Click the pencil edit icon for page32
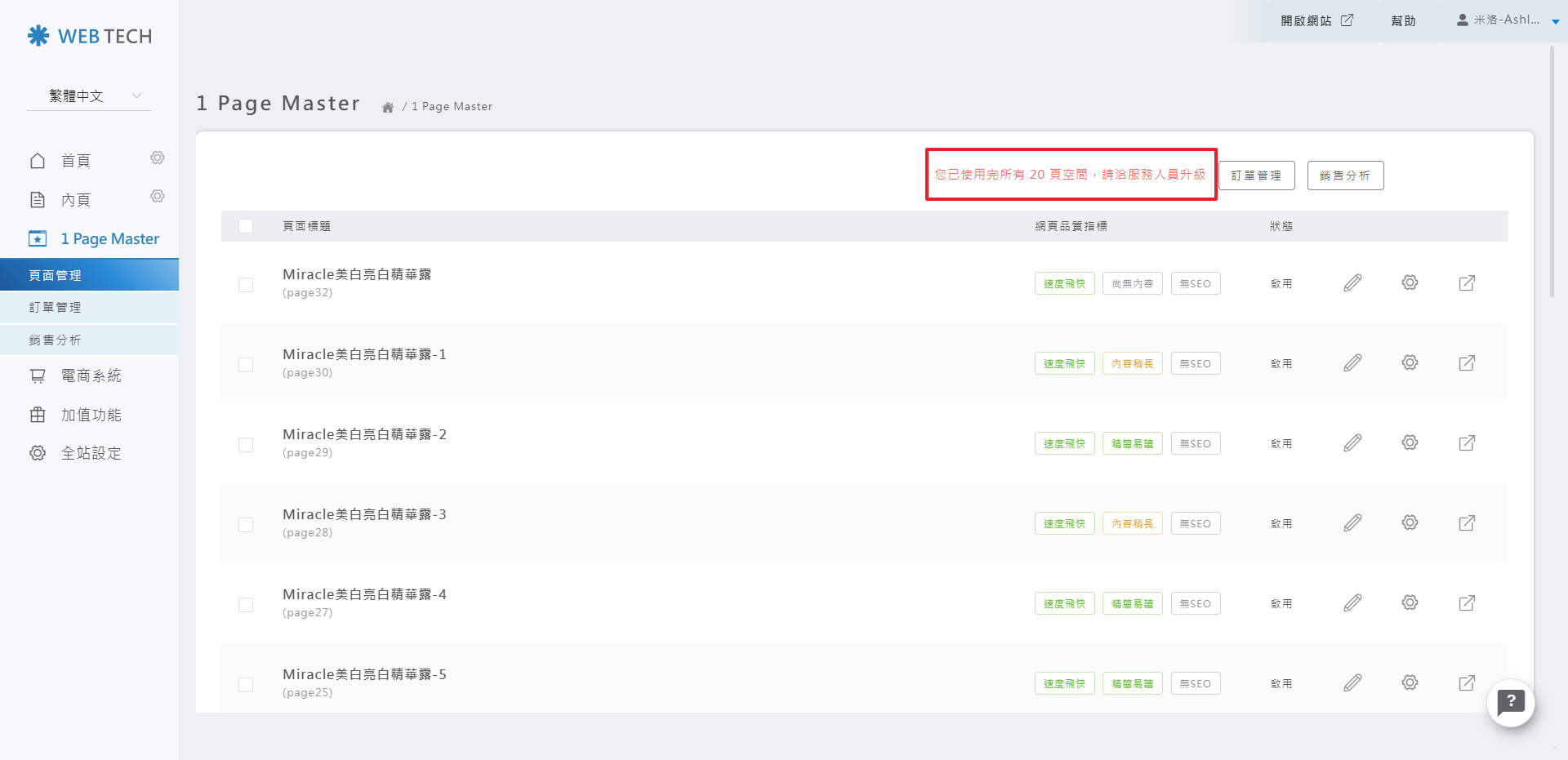The width and height of the screenshot is (1568, 760). (1352, 283)
